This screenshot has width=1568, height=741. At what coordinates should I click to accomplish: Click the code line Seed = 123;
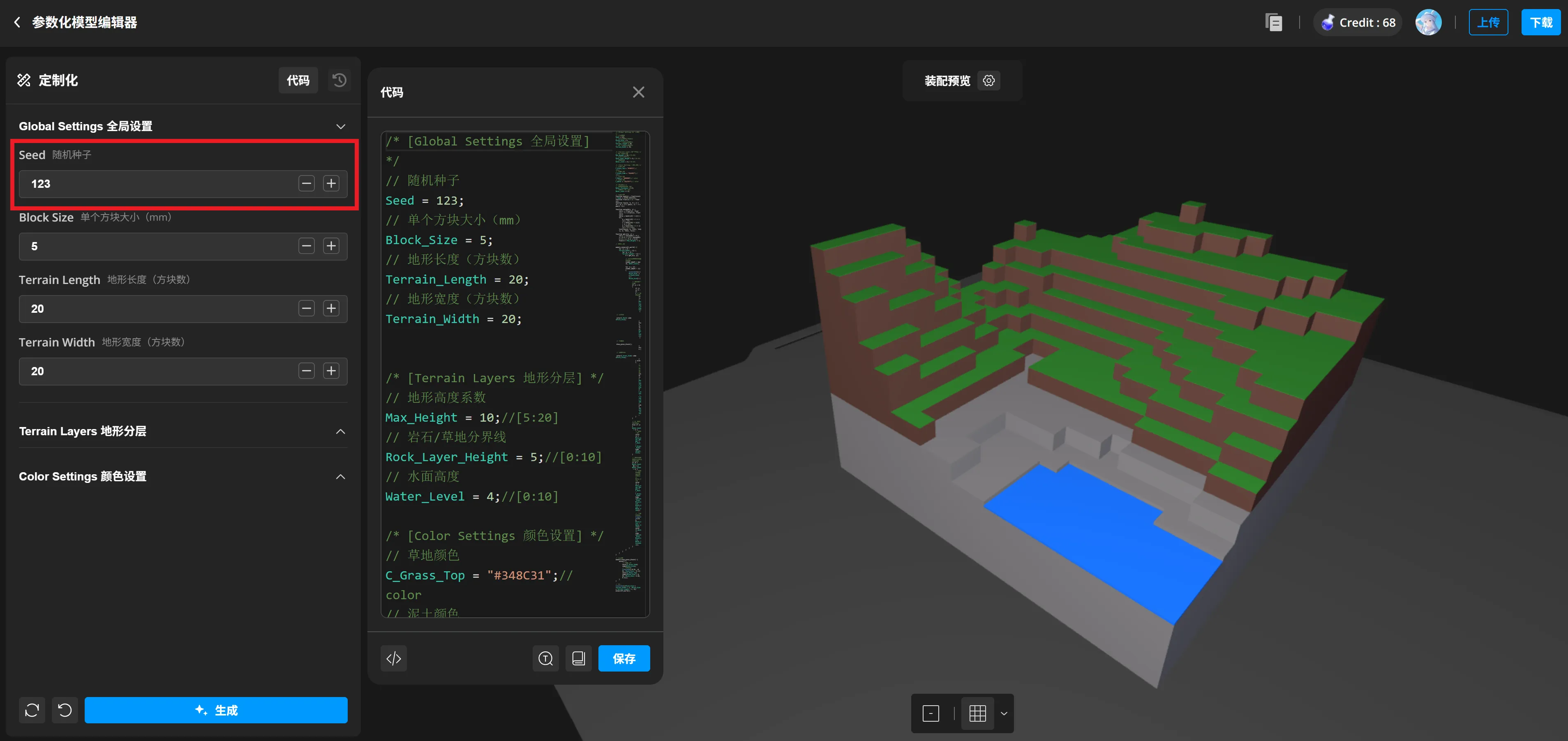[x=424, y=200]
